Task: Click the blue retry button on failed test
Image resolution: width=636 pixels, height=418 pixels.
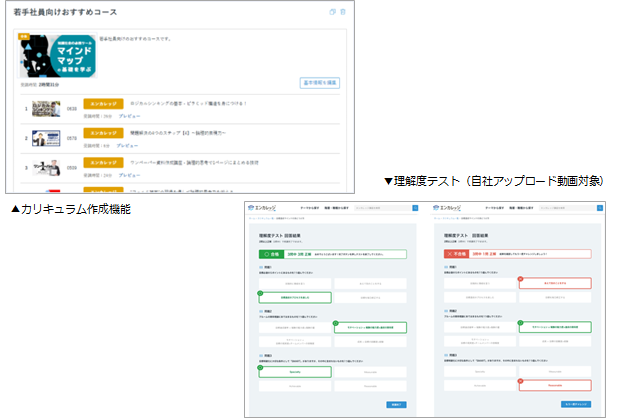Action: pos(576,404)
